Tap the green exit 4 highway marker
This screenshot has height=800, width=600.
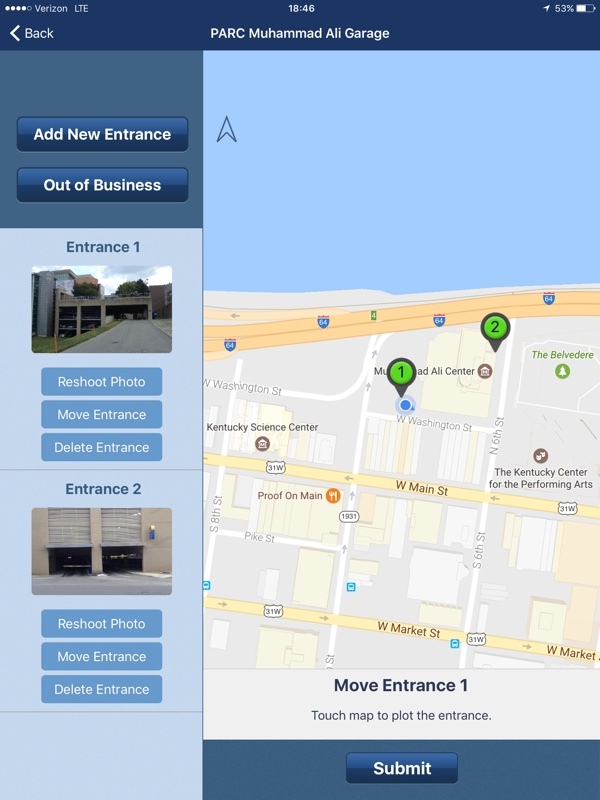pos(373,316)
